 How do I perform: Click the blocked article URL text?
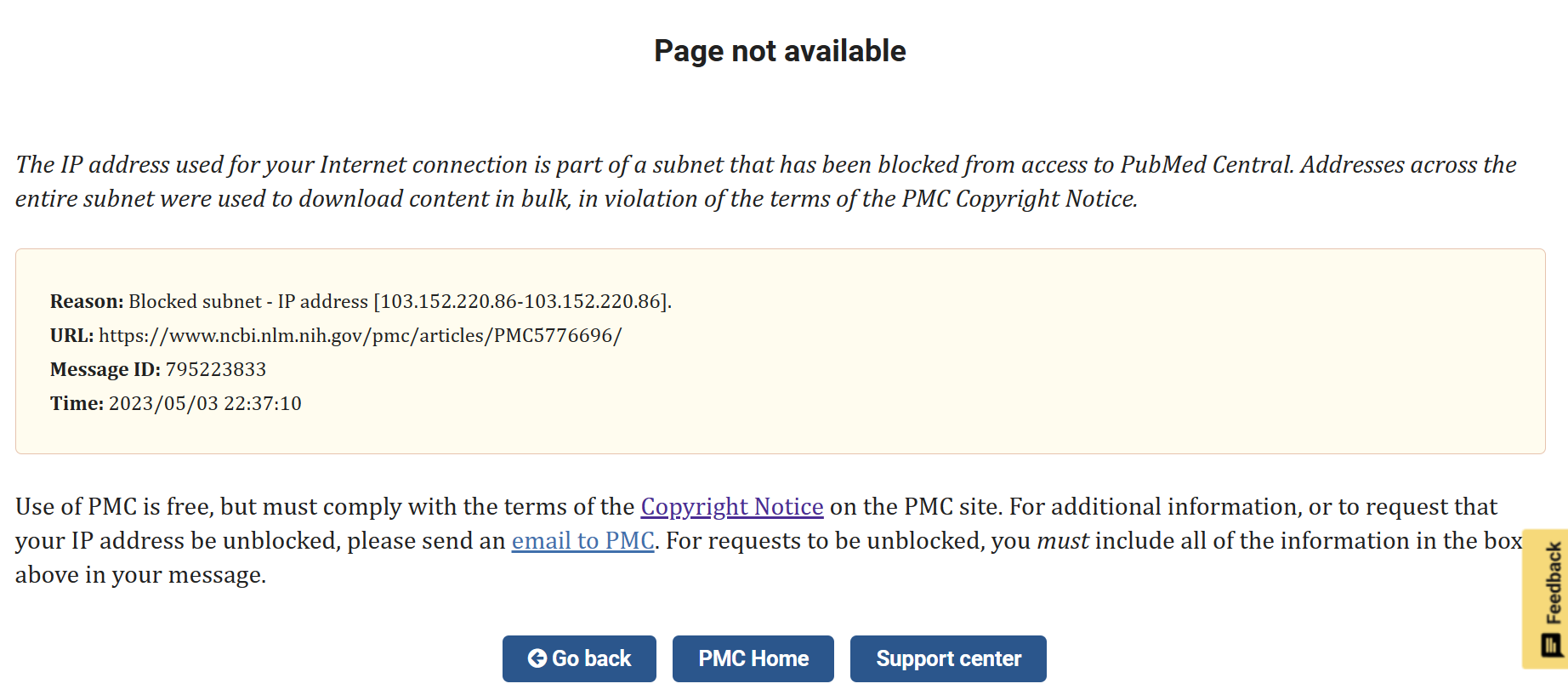361,335
